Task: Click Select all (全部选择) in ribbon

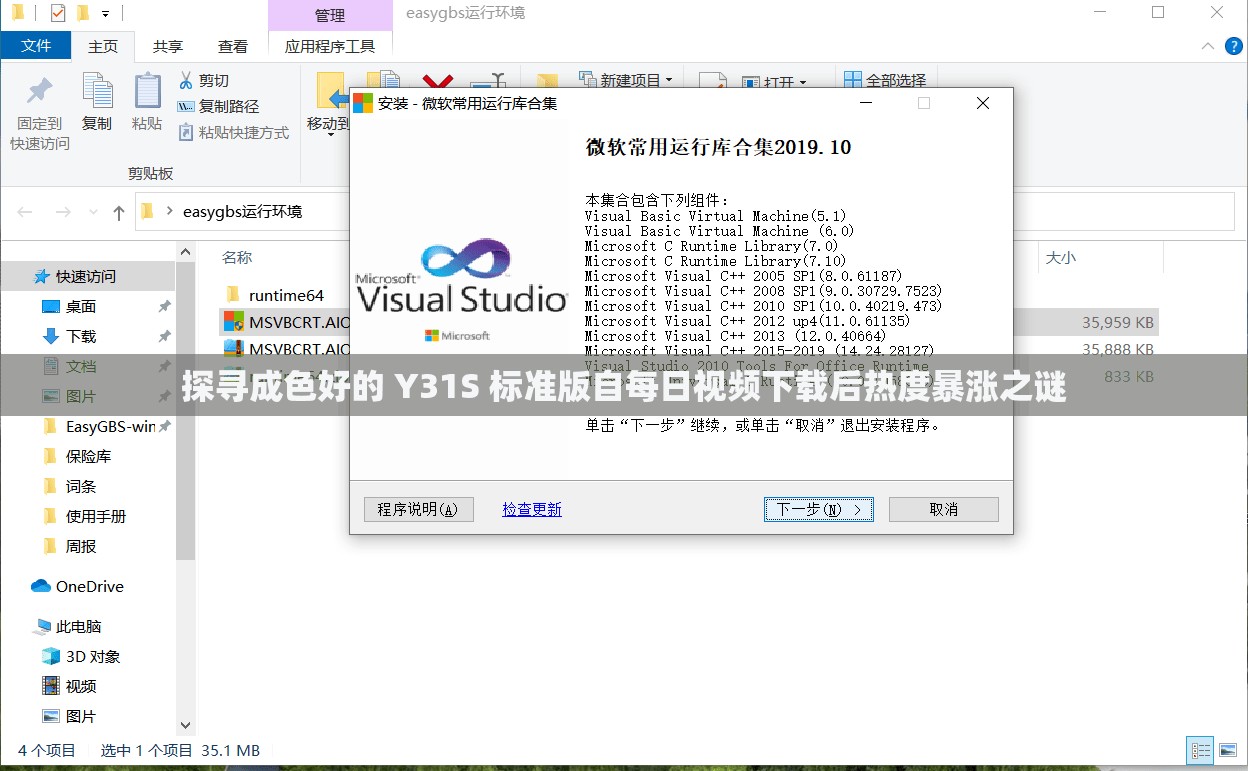Action: coord(885,80)
